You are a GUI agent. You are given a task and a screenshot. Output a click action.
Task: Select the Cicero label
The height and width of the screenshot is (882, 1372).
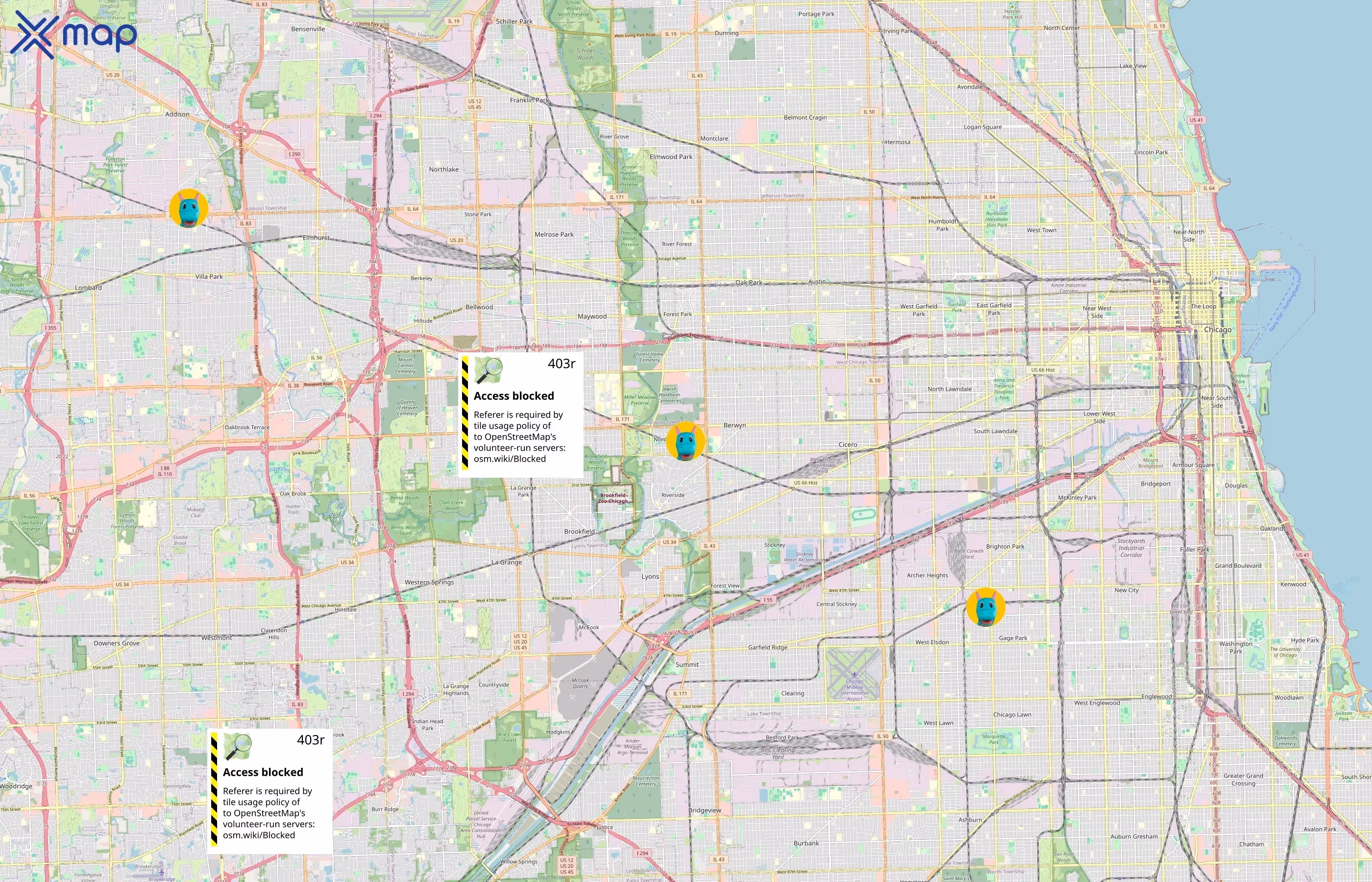tap(848, 444)
